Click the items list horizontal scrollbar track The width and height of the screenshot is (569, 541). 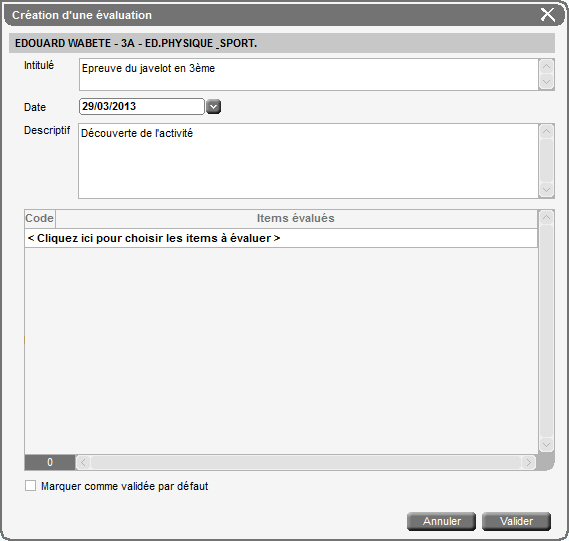[x=306, y=462]
